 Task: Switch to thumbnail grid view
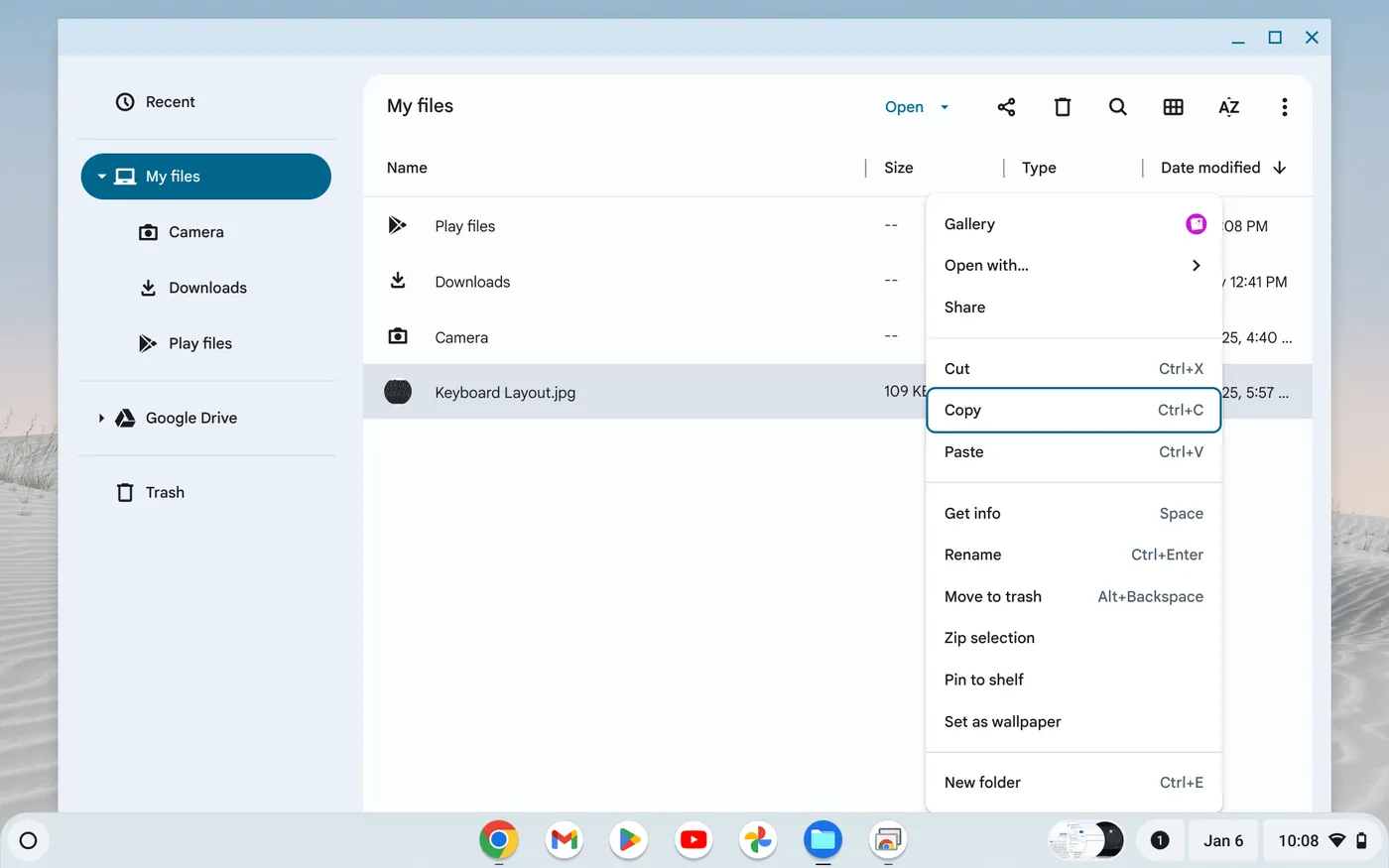click(1174, 107)
